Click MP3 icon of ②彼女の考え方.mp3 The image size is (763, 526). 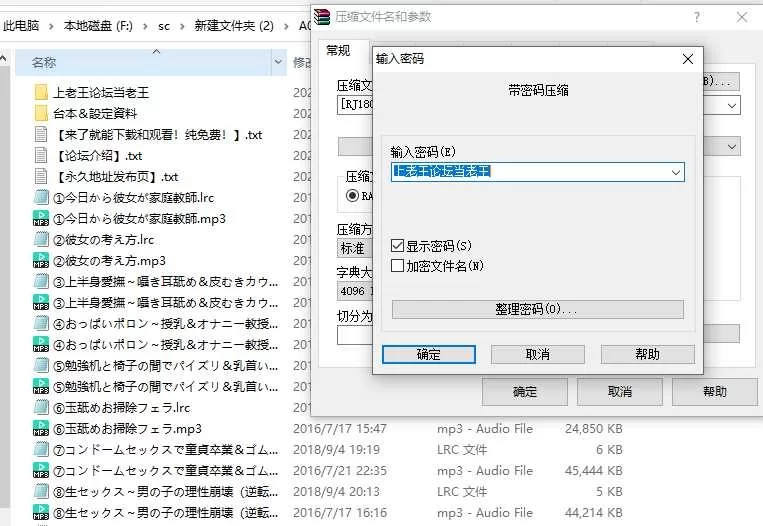click(x=41, y=261)
